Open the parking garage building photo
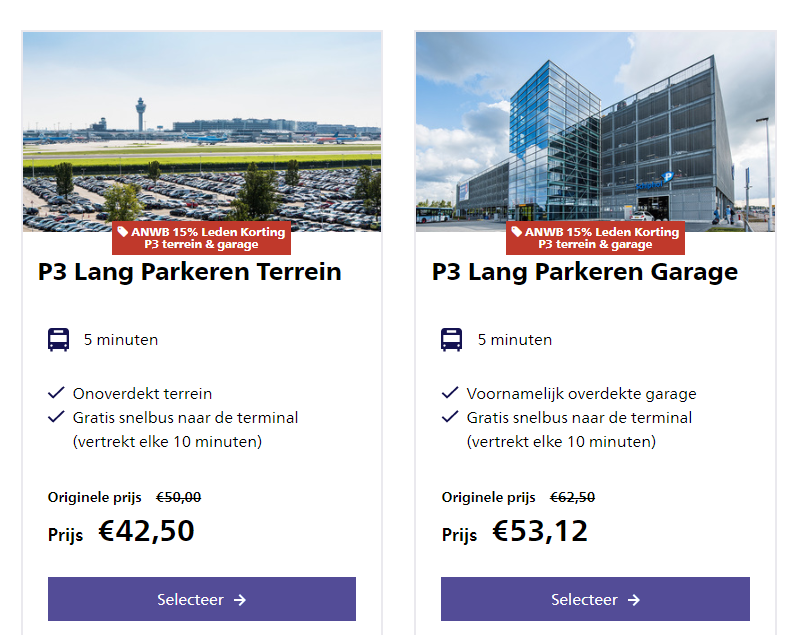Viewport: 789px width, 635px height. 595,130
